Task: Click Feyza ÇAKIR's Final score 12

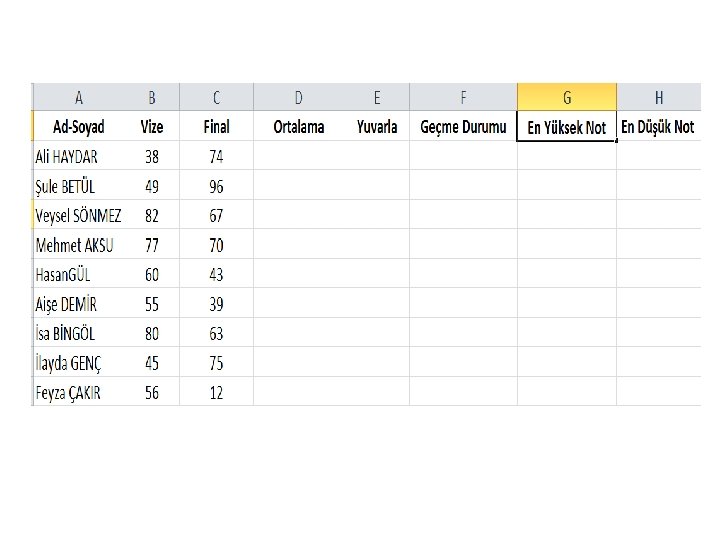Action: 216,392
